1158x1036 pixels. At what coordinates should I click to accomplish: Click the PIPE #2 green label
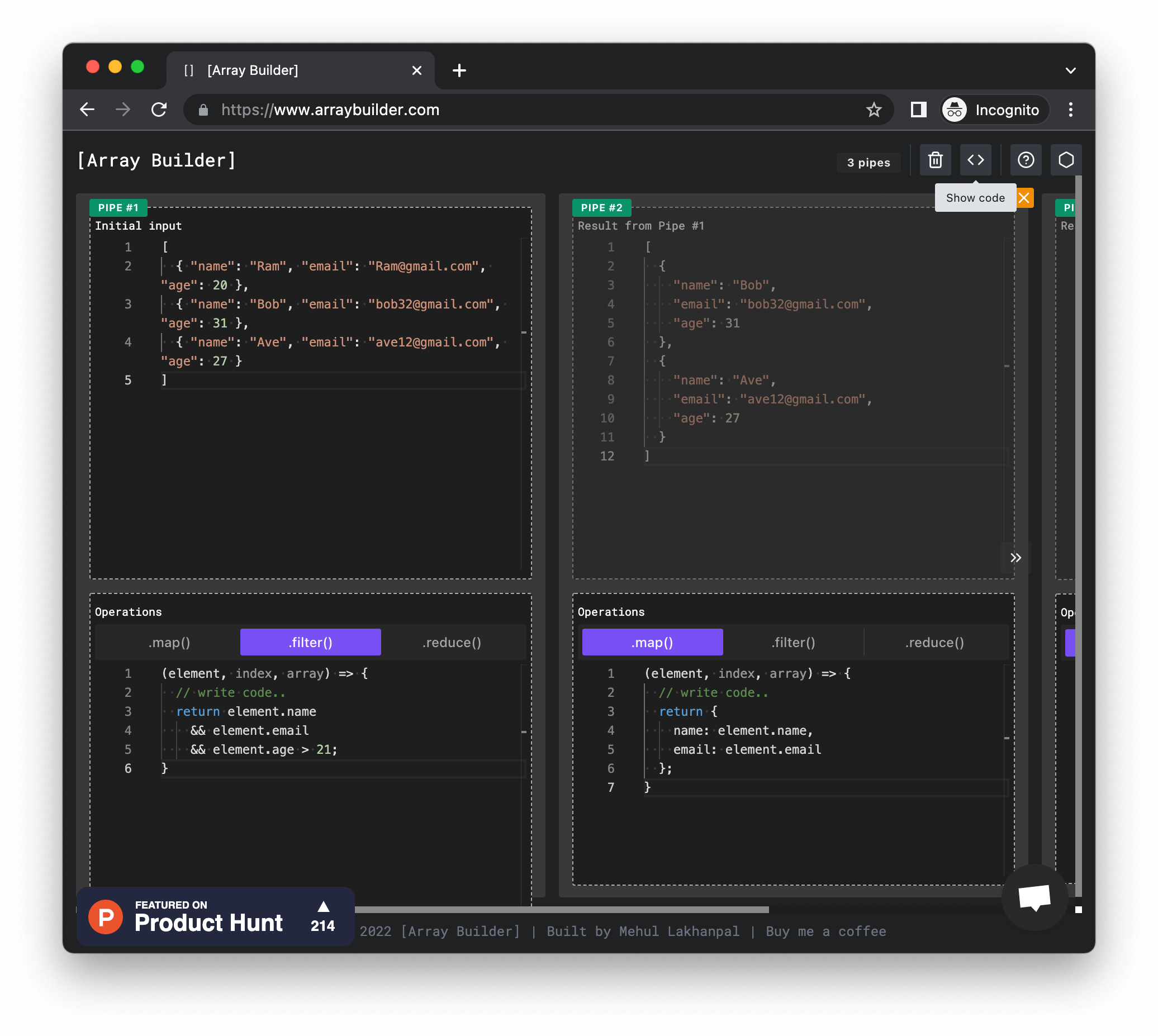(x=601, y=208)
